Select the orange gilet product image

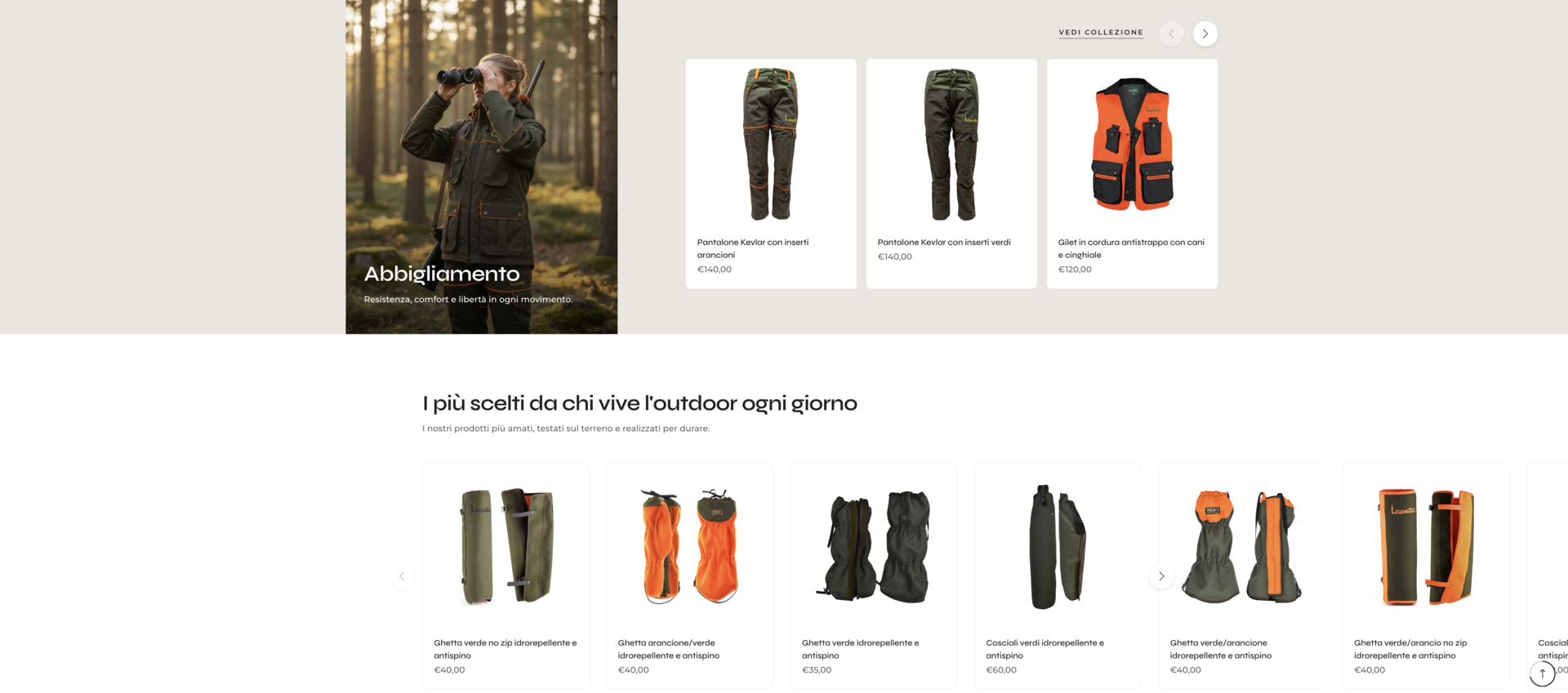click(x=1132, y=144)
